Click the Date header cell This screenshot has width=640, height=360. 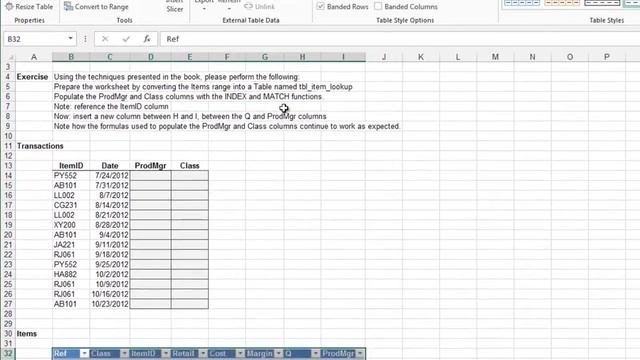pos(110,166)
